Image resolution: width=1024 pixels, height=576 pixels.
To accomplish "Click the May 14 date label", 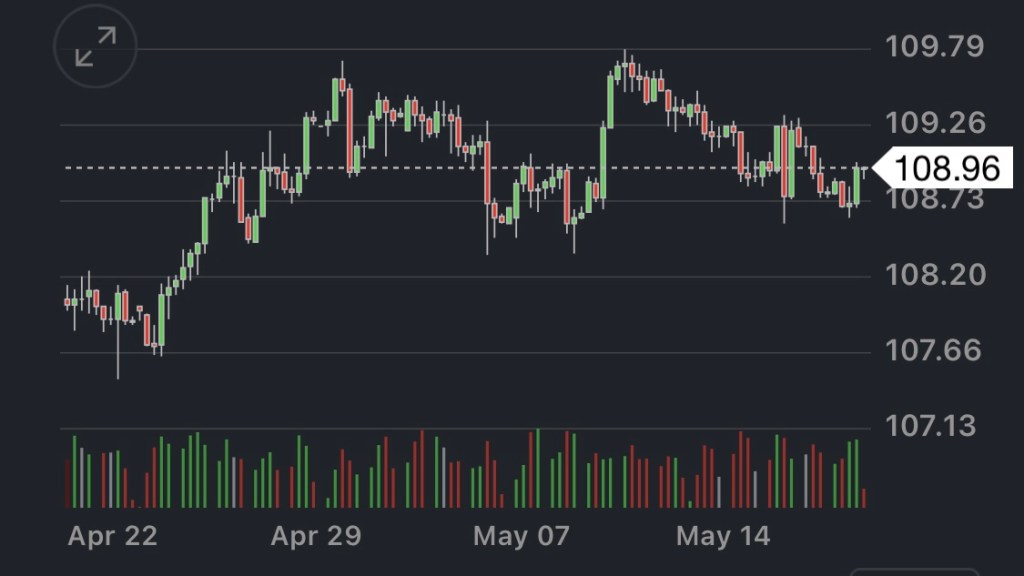I will (x=722, y=536).
